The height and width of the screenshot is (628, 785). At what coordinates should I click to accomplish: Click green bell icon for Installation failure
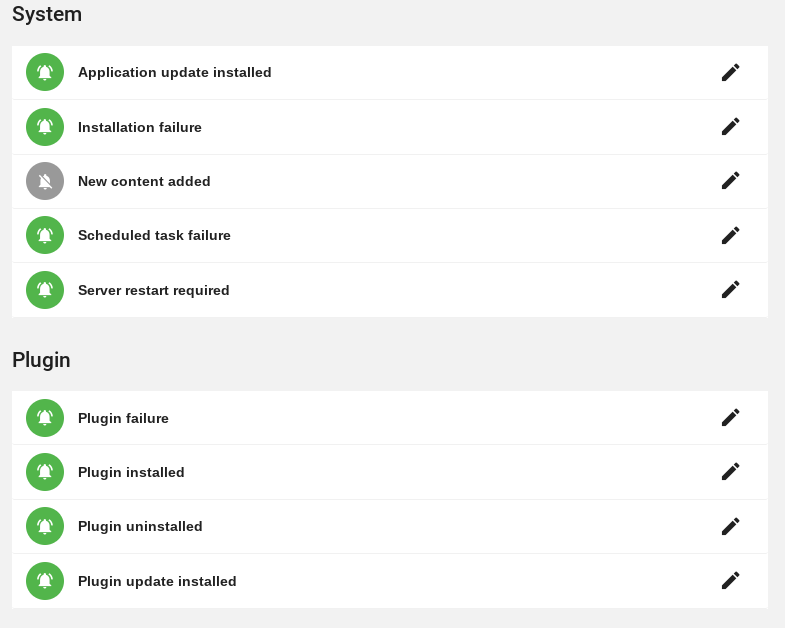[45, 127]
